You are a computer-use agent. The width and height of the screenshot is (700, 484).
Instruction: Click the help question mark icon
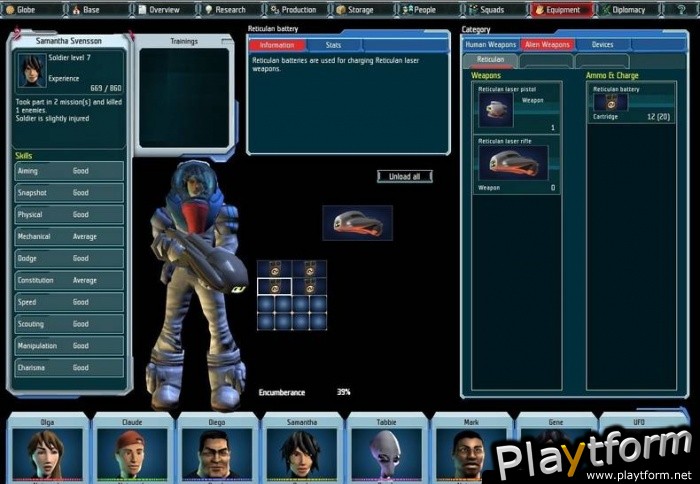(681, 9)
